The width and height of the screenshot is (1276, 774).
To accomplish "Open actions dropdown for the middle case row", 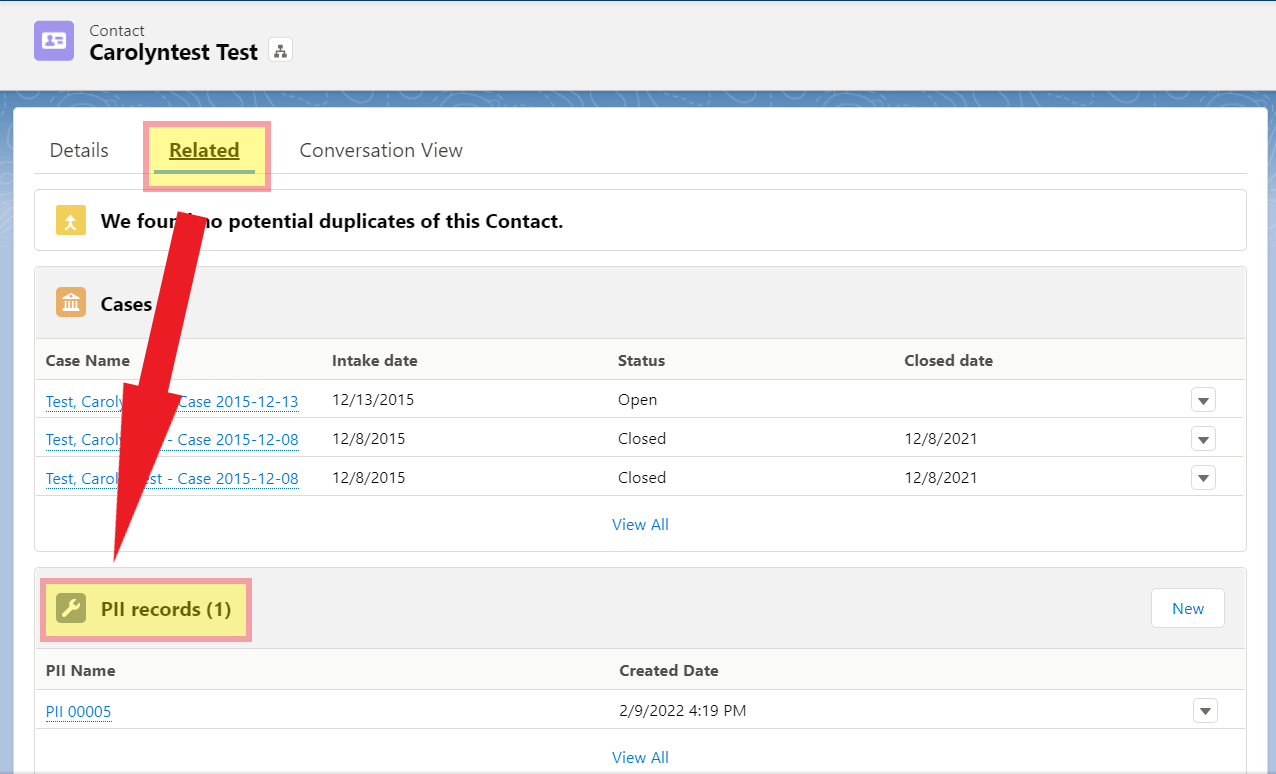I will pyautogui.click(x=1203, y=439).
